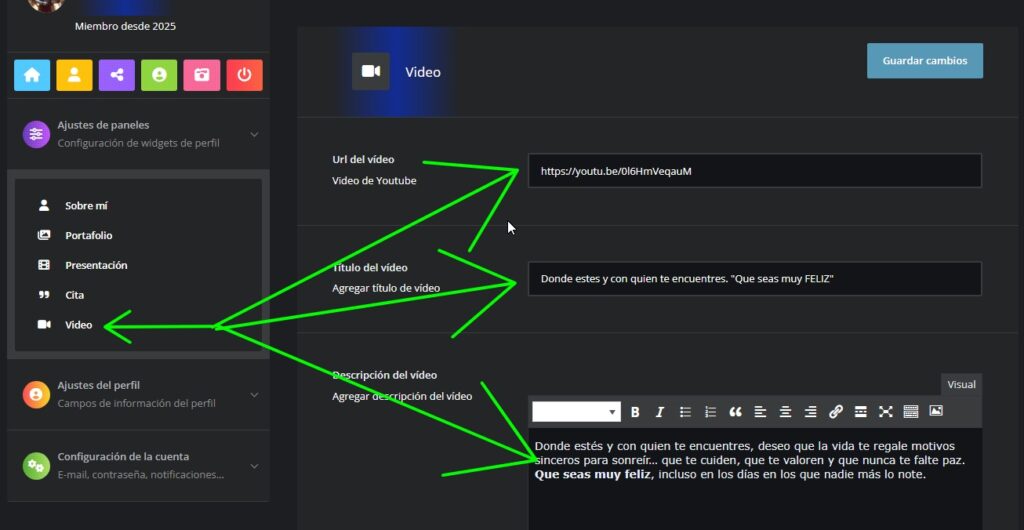Click the blue home icon button
The height and width of the screenshot is (530, 1024).
point(32,75)
